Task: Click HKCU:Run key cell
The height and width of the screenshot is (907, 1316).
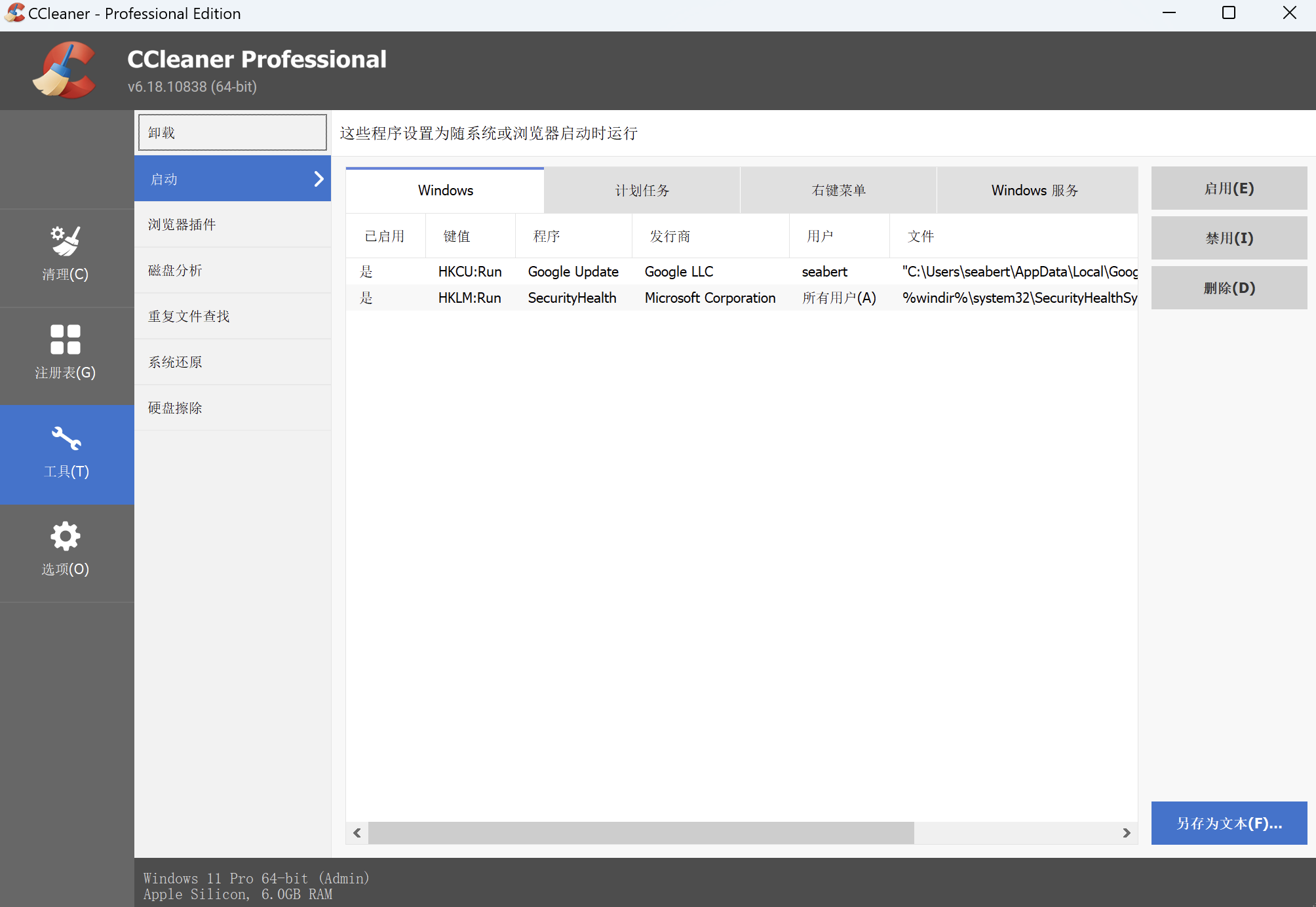Action: coord(470,271)
